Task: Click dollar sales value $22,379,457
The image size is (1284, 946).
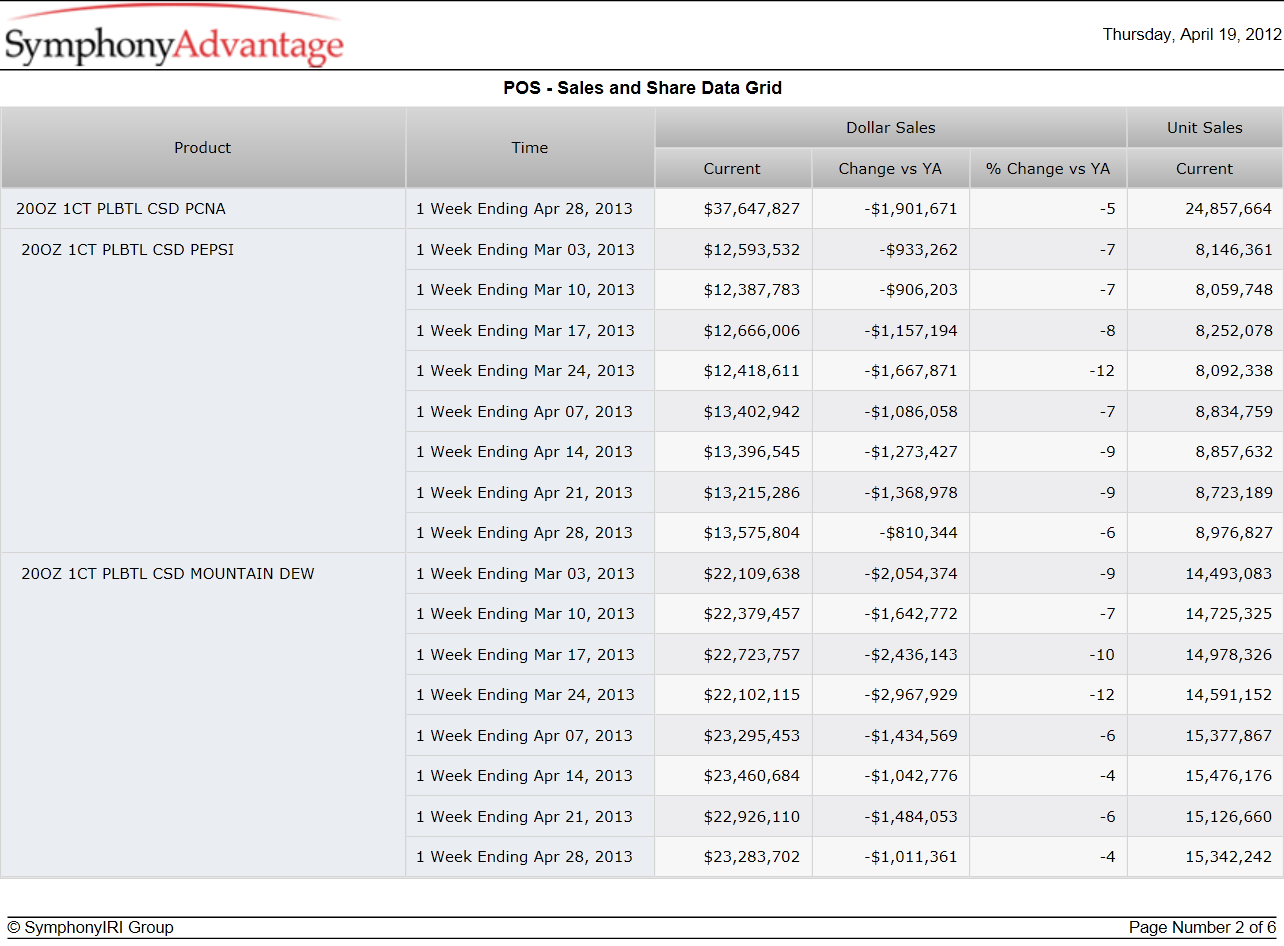Action: coord(751,614)
